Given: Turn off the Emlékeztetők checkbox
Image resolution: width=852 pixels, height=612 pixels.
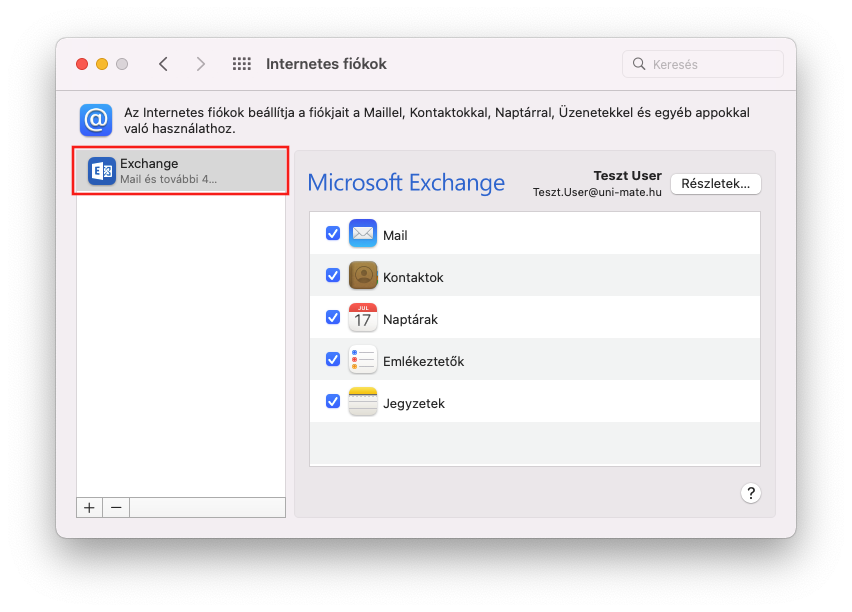Looking at the screenshot, I should point(333,360).
